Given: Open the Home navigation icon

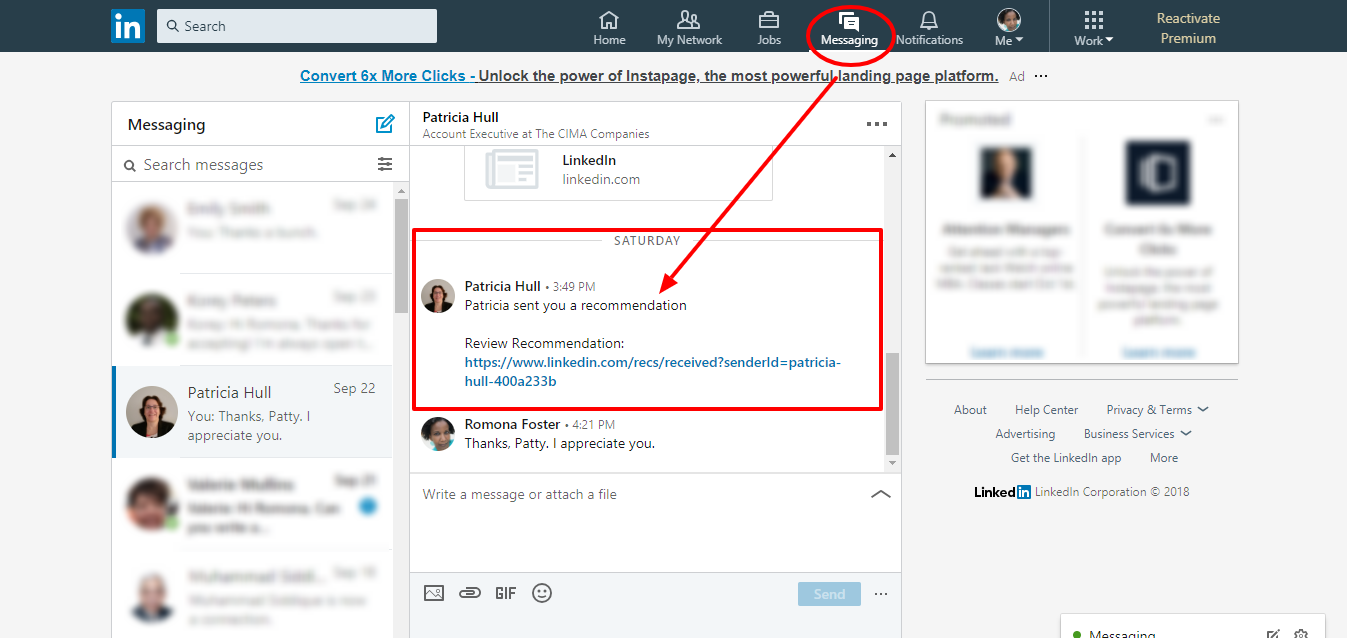Looking at the screenshot, I should pos(609,28).
